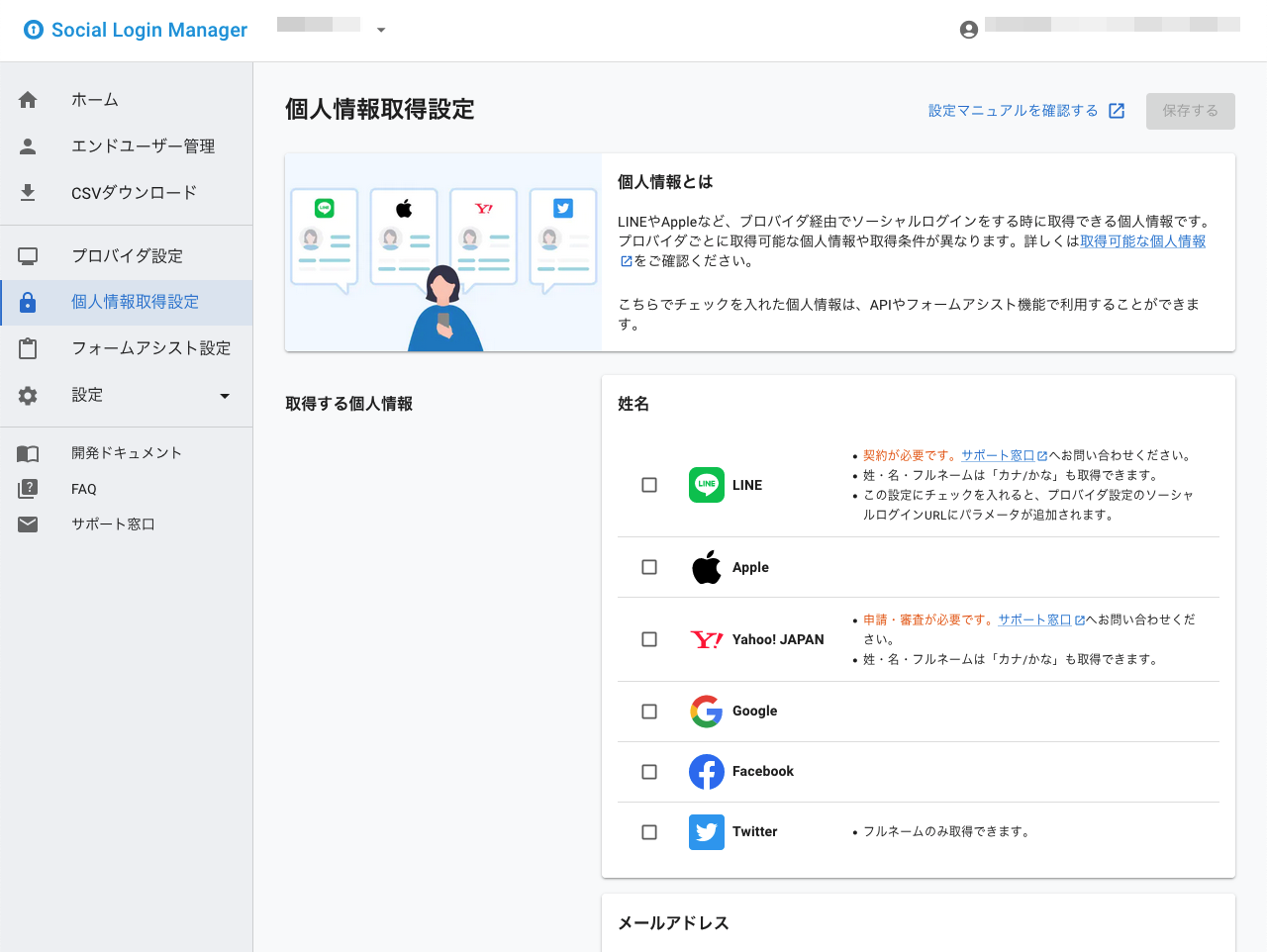The width and height of the screenshot is (1267, 952).
Task: Follow the 取得可能な個人情報 link
Action: pyautogui.click(x=1143, y=241)
